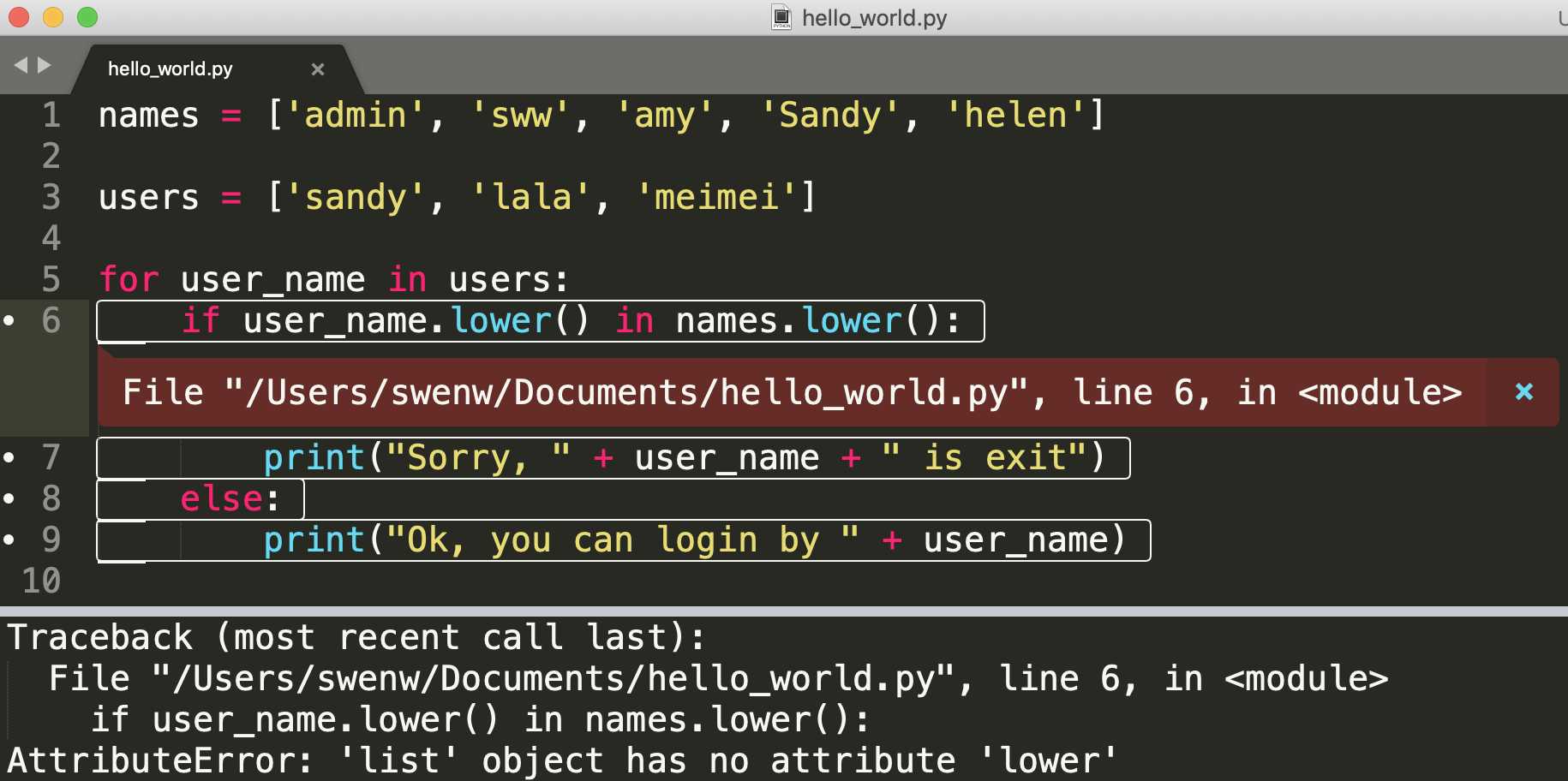Click the 'names' variable on line 1

point(149,115)
